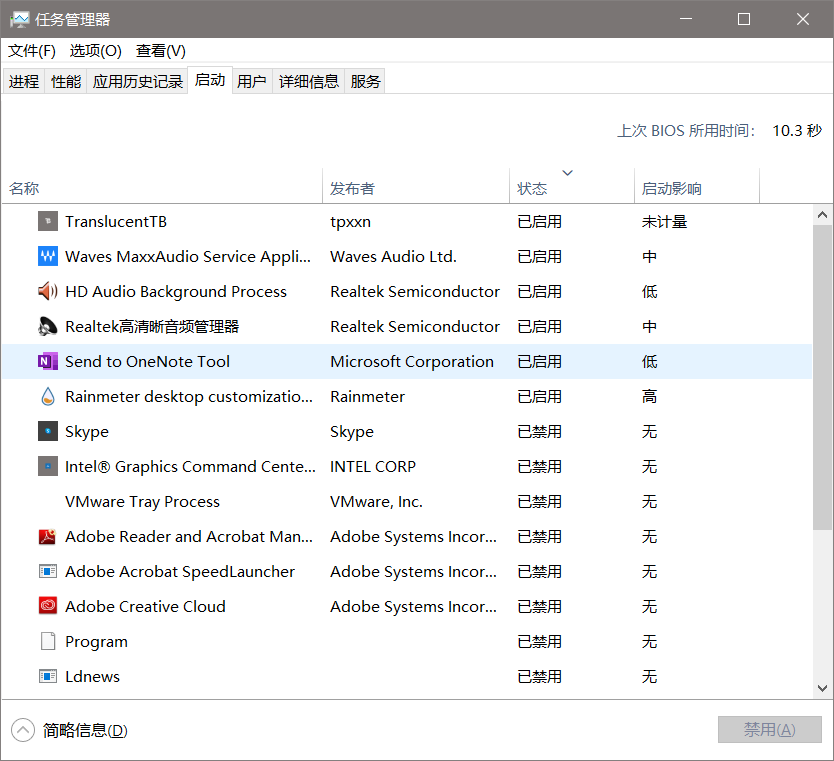
Task: Sort by the 状态 column header
Action: click(572, 186)
